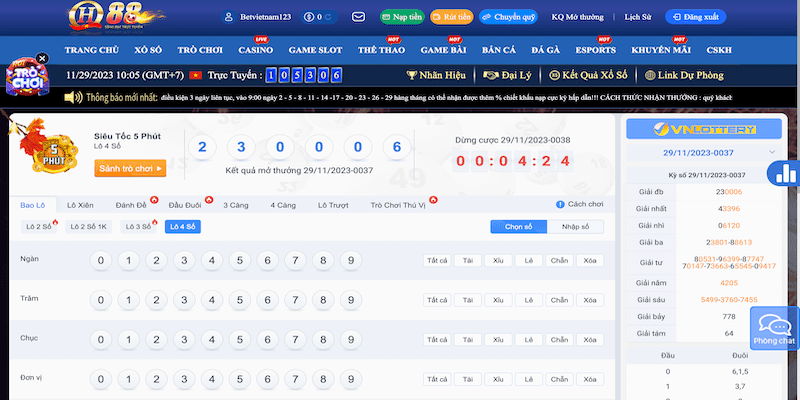Select the Chọn số mode
Viewport: 800px width, 400px height.
[518, 227]
